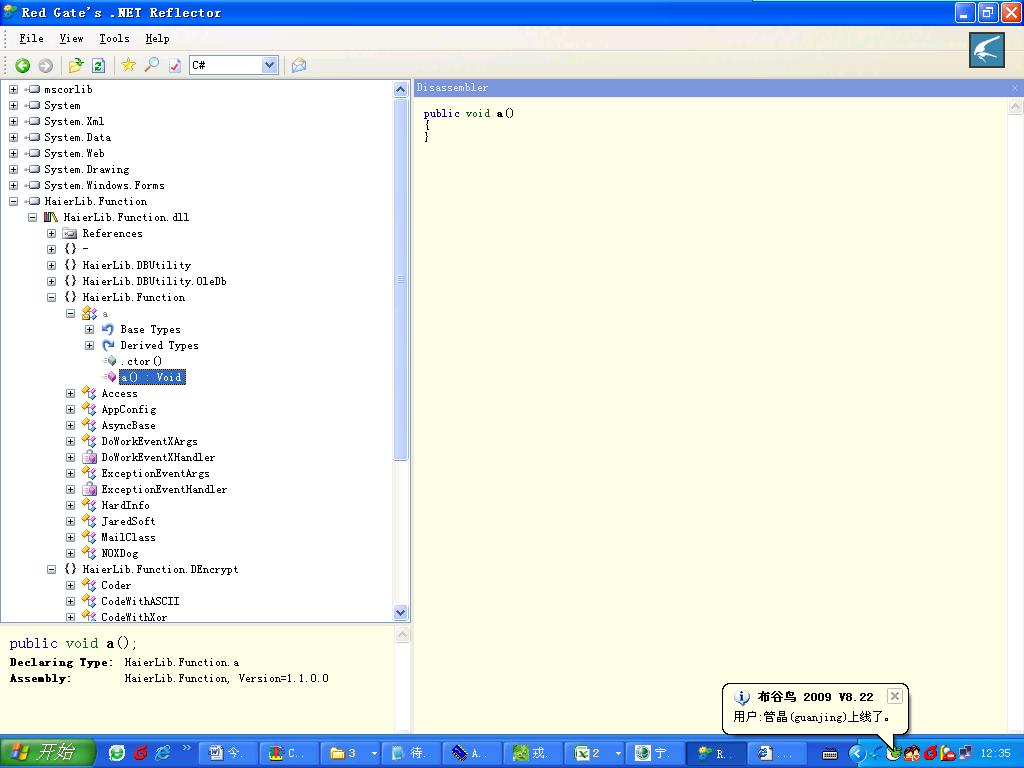Select the .ctor() constructor item
This screenshot has height=768, width=1024.
141,362
